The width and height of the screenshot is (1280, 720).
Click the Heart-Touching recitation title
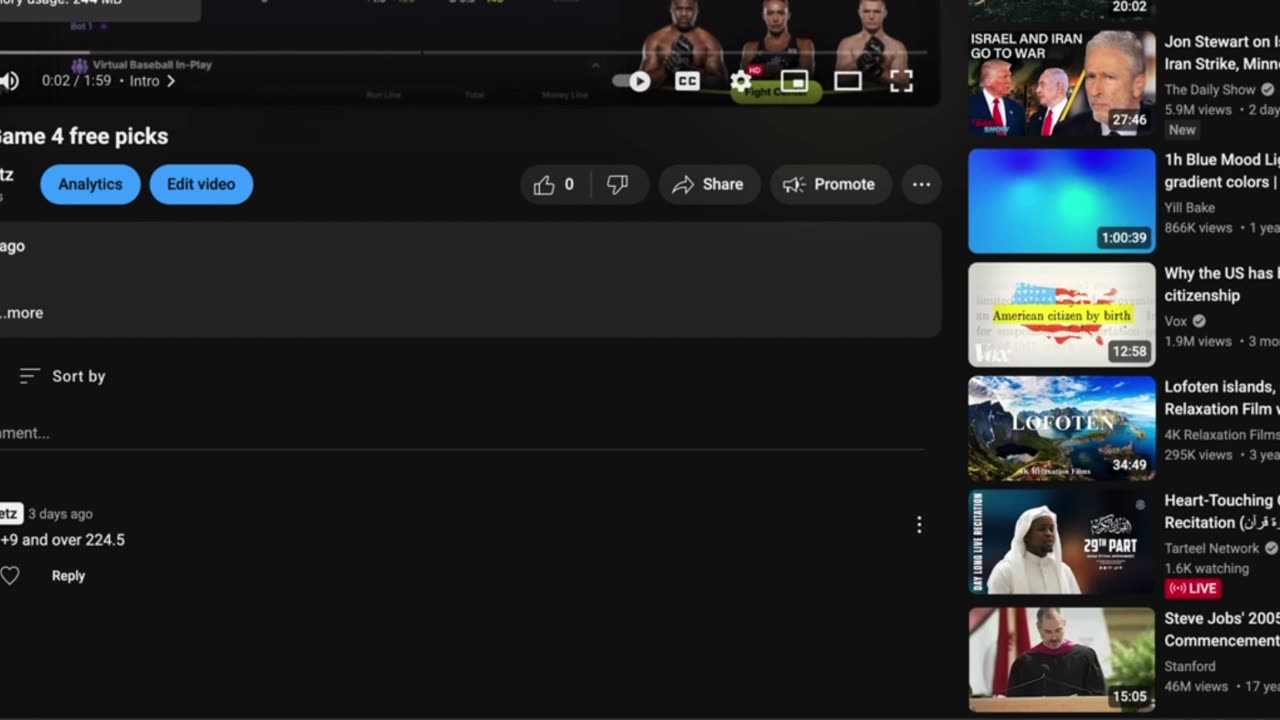[x=1222, y=511]
